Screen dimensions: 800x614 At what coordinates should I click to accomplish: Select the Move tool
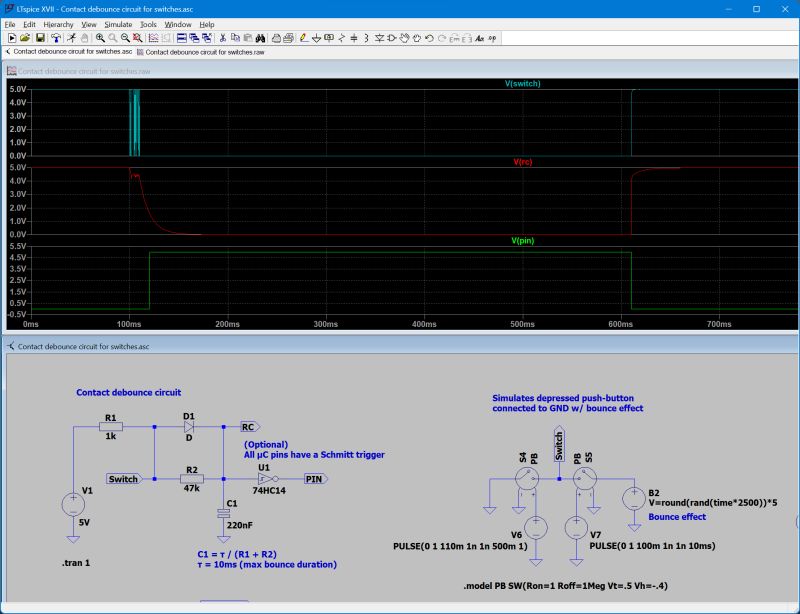(x=404, y=39)
